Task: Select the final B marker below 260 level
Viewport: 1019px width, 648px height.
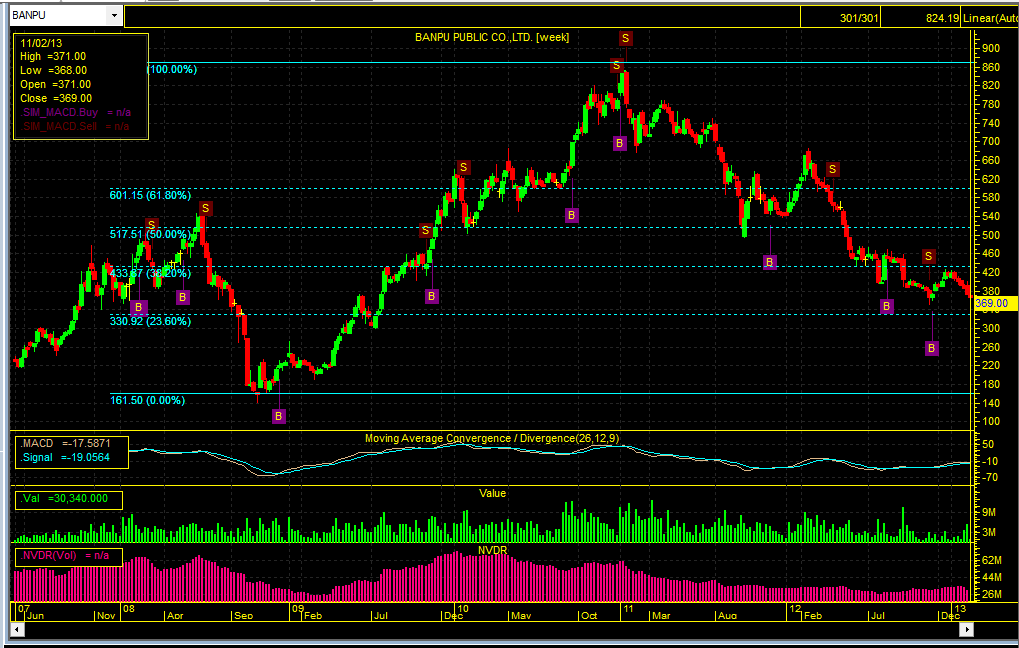Action: [931, 349]
